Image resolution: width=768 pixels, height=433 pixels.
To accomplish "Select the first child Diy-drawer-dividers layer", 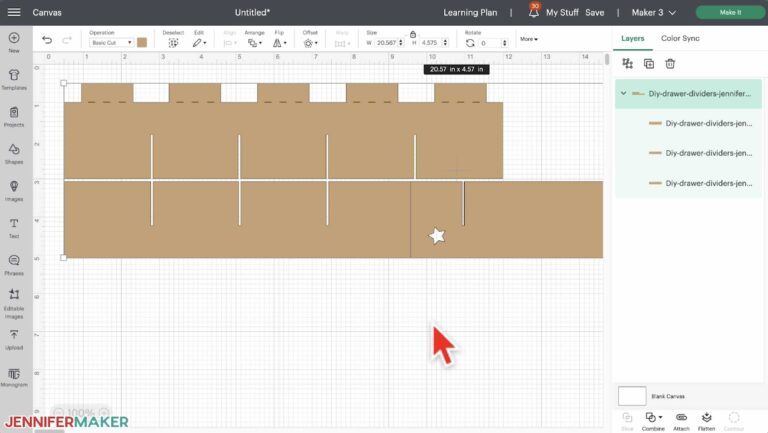I will coord(689,123).
